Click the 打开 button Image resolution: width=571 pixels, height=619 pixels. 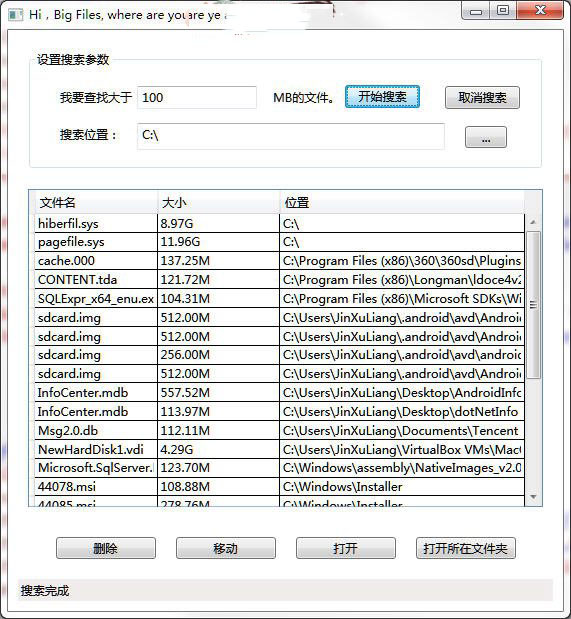tap(346, 548)
